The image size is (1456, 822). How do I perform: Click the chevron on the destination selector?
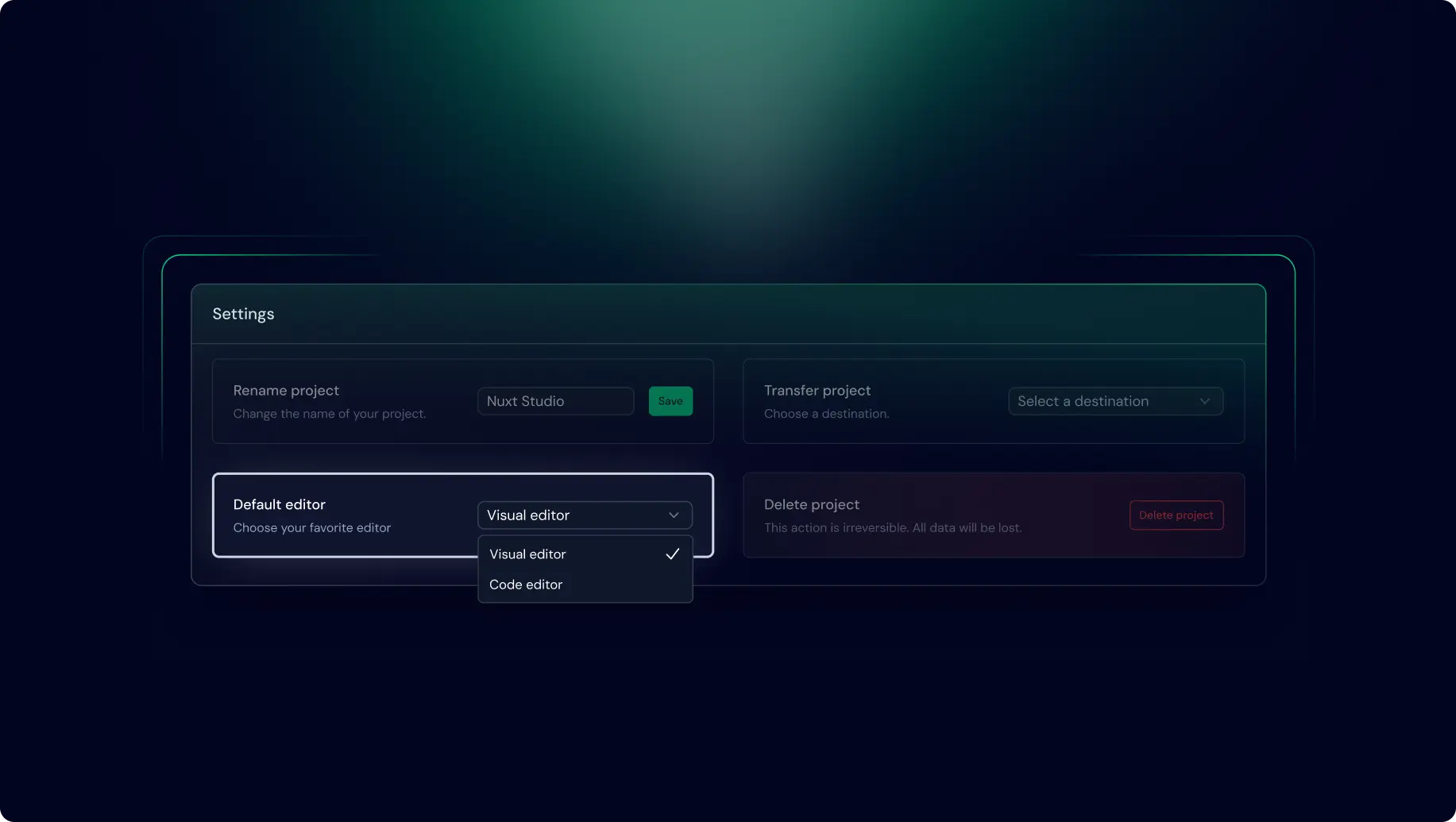click(x=1204, y=401)
